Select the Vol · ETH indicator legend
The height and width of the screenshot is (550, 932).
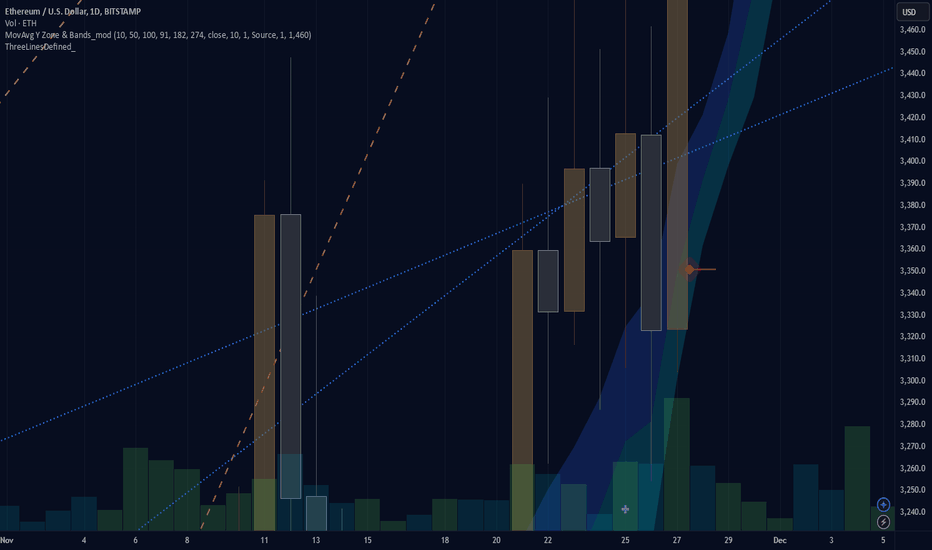(21, 23)
